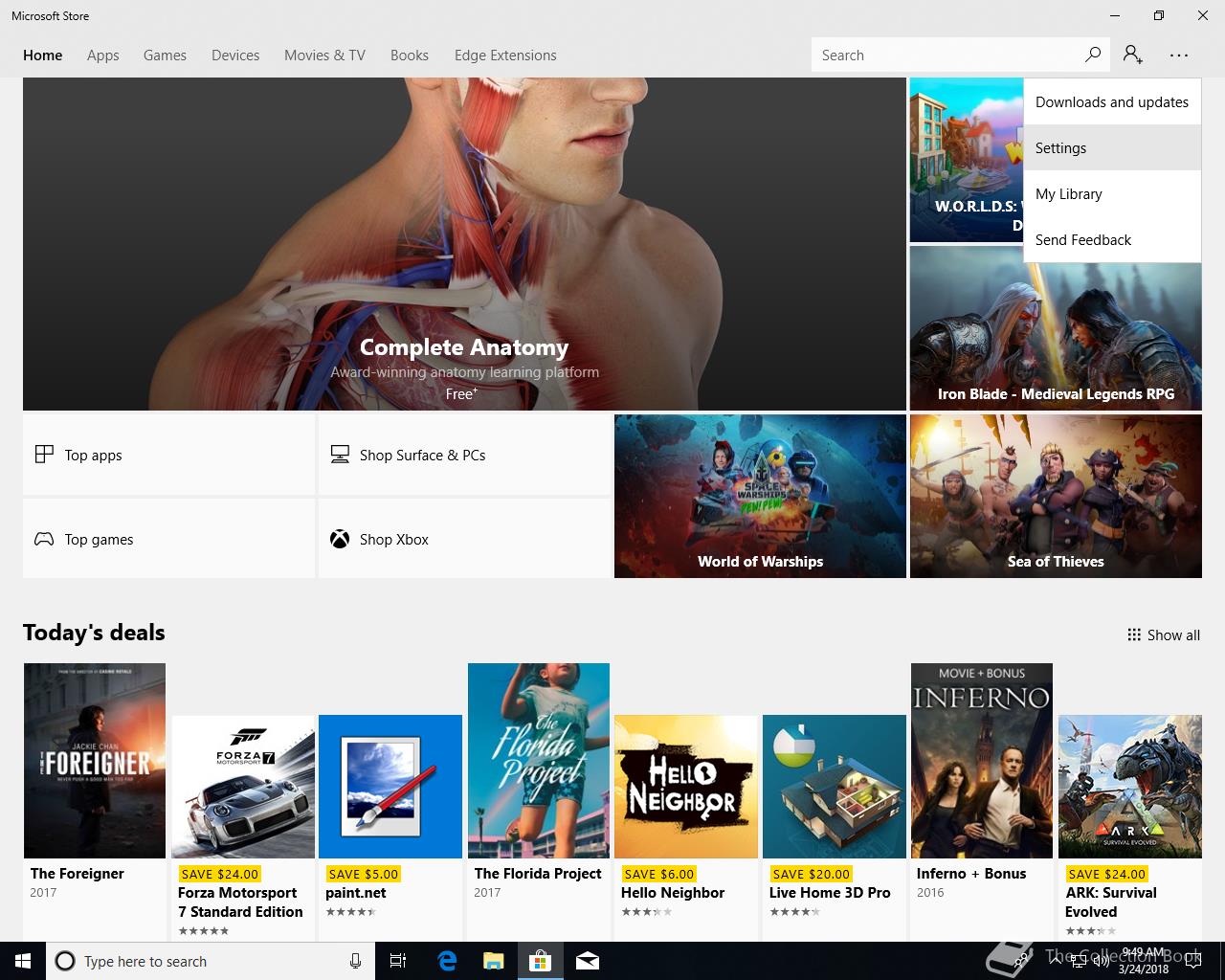Click the SAVE $5.00 badge
The image size is (1225, 980).
click(x=364, y=874)
